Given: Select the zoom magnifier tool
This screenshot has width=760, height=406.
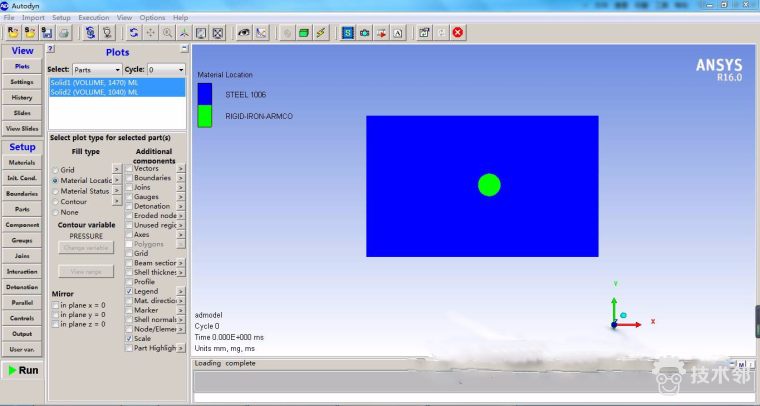Looking at the screenshot, I should (167, 33).
